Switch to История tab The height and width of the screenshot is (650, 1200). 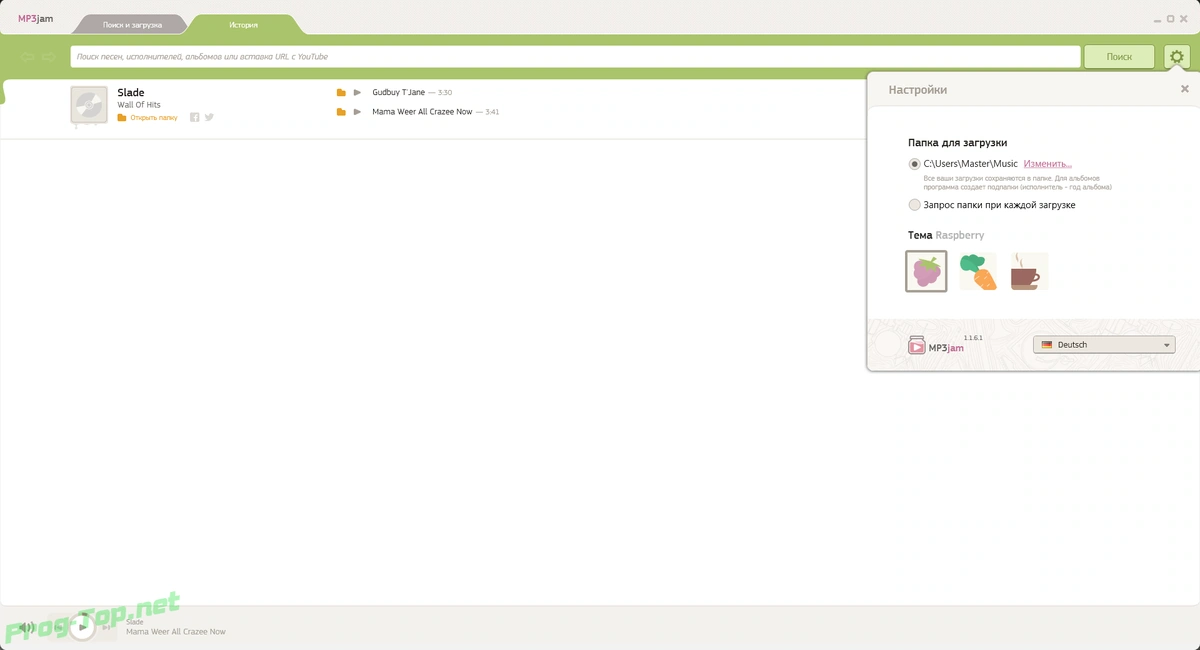[243, 24]
